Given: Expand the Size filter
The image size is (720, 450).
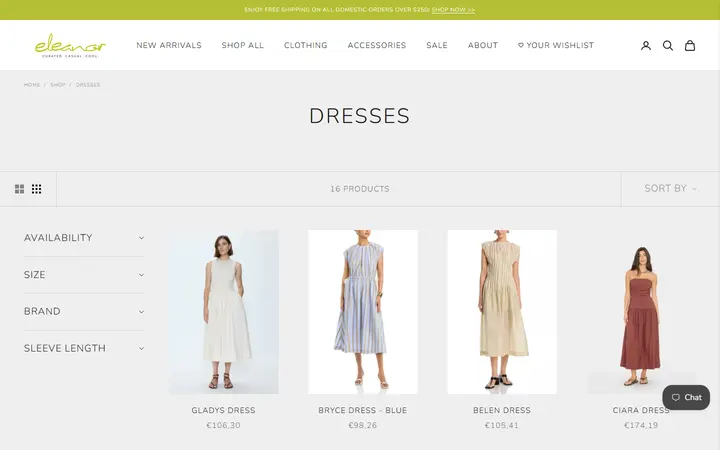Looking at the screenshot, I should coord(84,275).
